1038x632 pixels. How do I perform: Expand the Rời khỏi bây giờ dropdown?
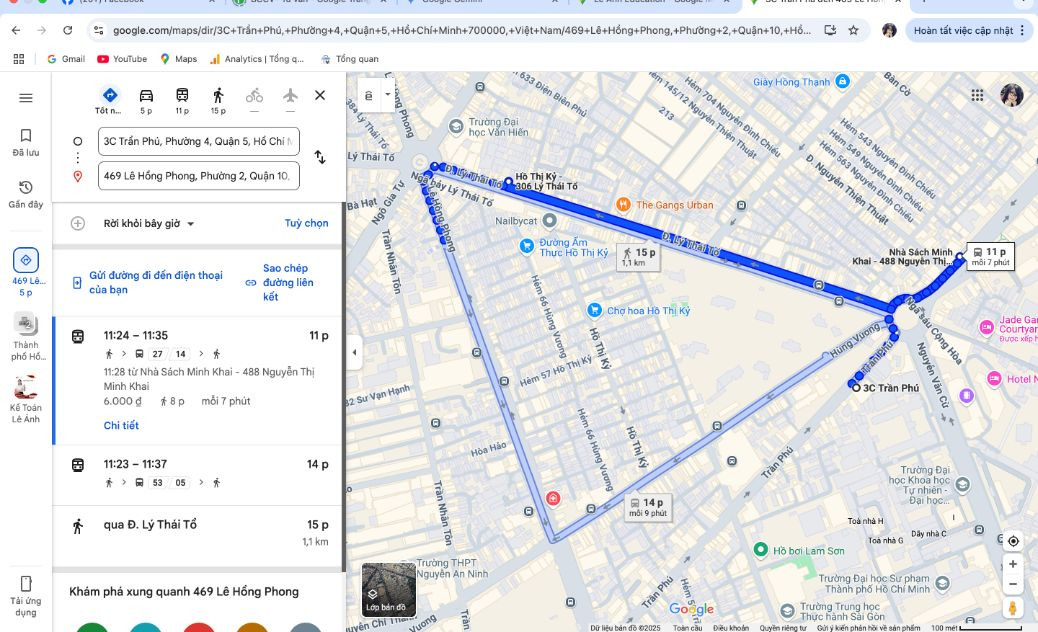coord(149,224)
